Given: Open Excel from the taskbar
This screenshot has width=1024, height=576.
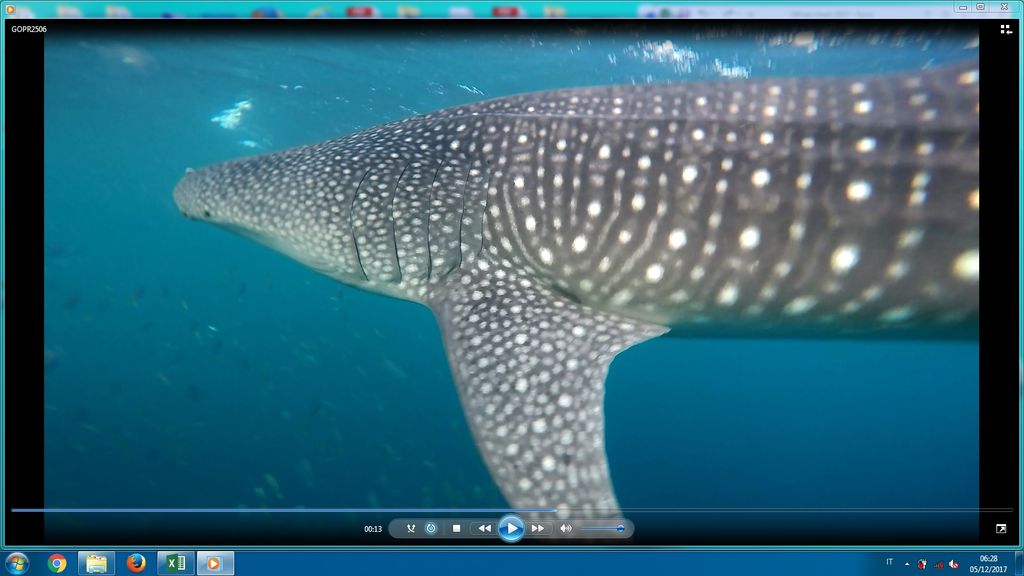Looking at the screenshot, I should tap(175, 563).
